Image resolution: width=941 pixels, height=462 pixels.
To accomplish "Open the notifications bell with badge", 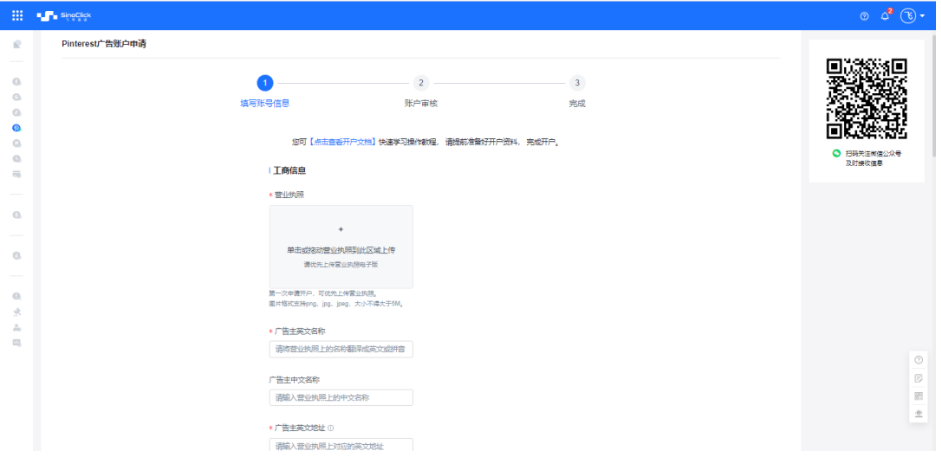I will tap(885, 16).
